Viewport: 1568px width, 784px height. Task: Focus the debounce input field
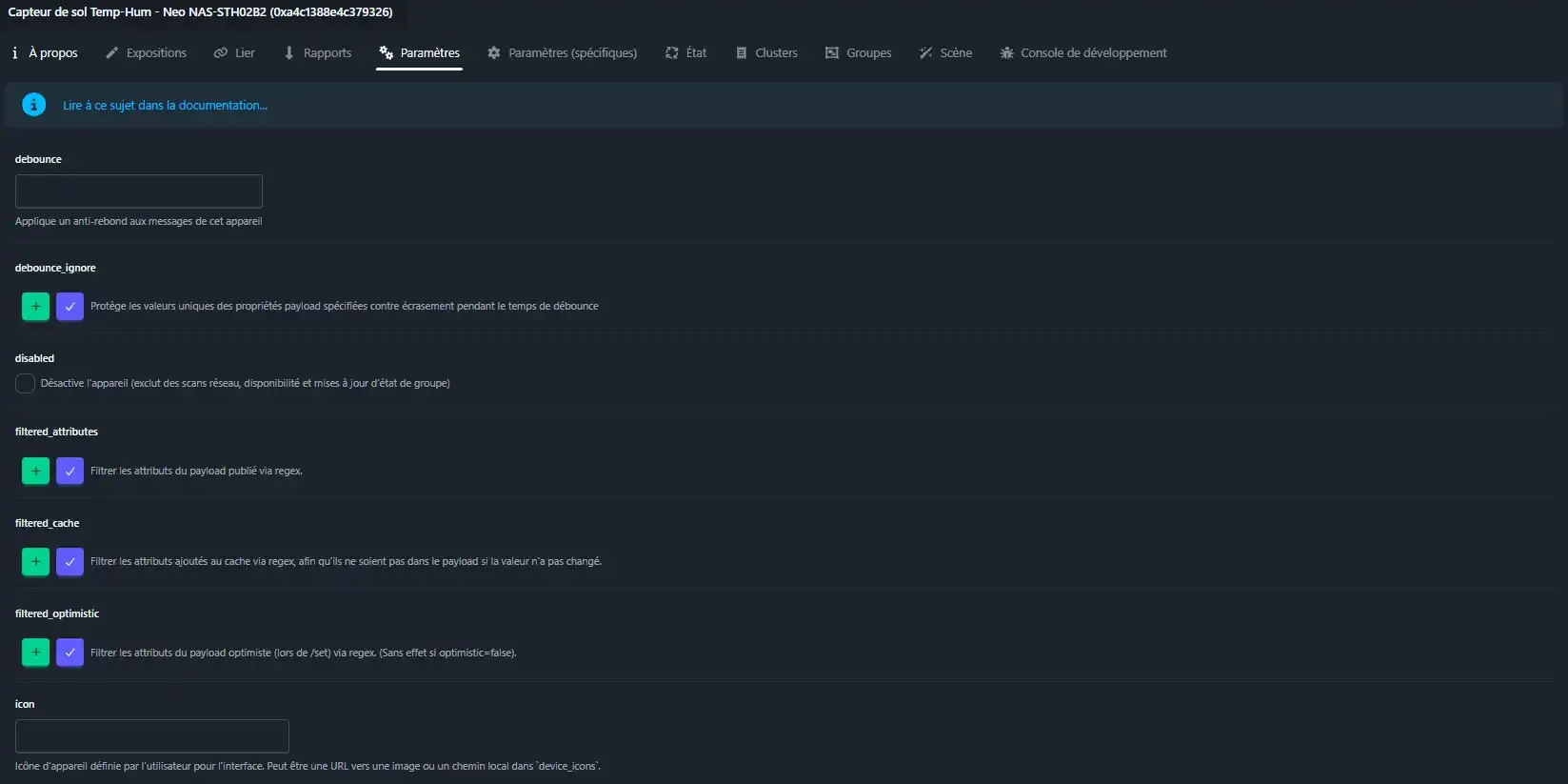pos(139,191)
